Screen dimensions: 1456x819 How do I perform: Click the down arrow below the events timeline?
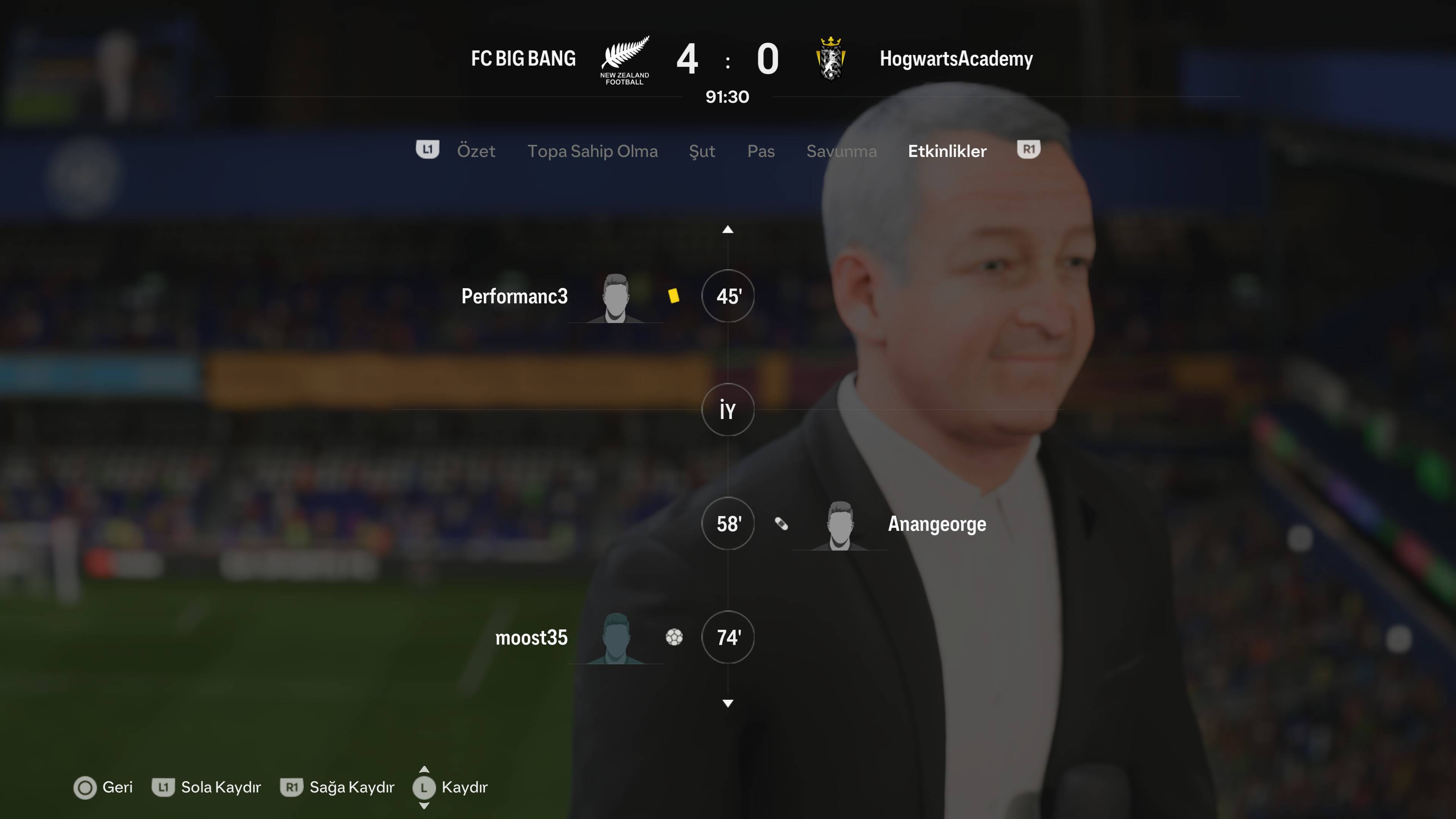coord(728,703)
